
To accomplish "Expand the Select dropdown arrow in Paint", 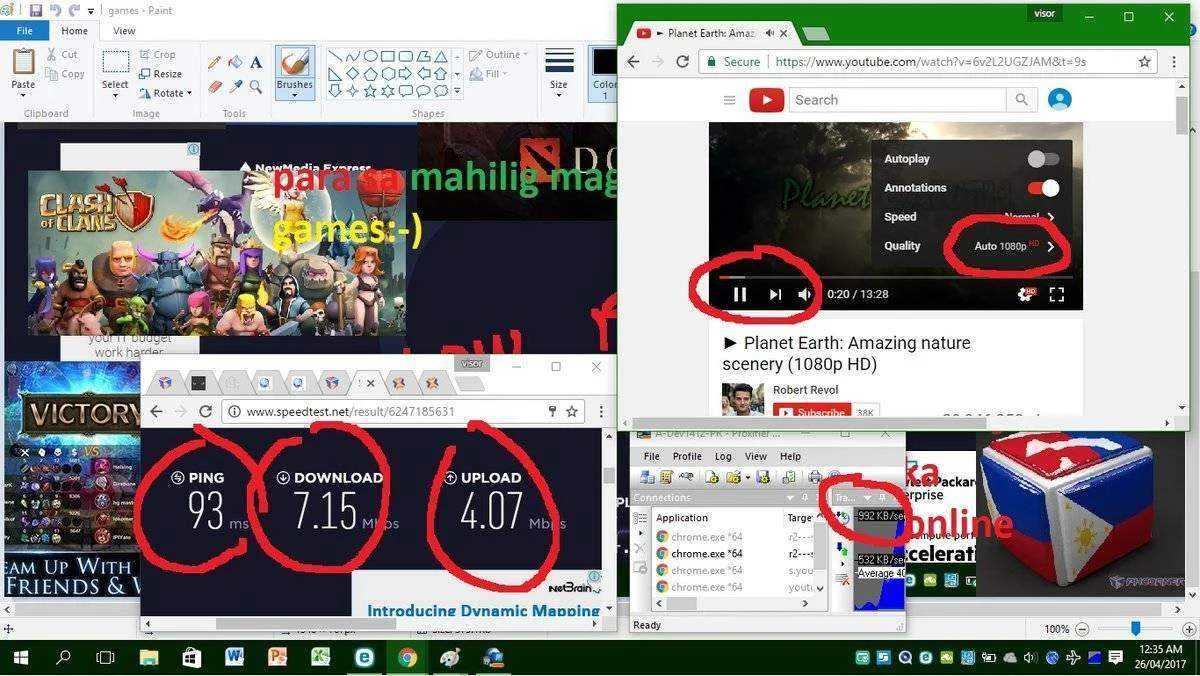I will (x=115, y=96).
